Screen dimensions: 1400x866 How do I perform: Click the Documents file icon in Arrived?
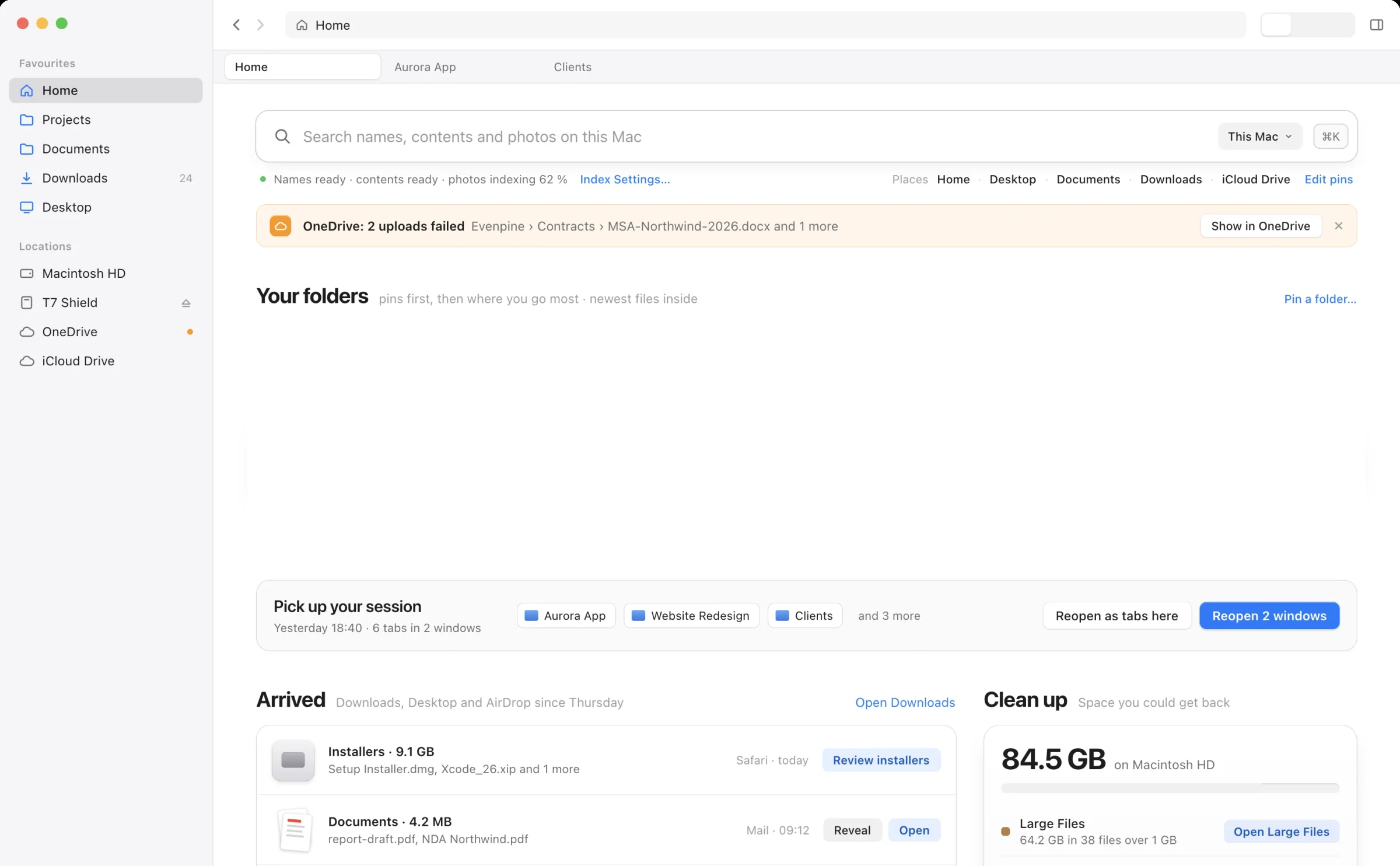[295, 830]
